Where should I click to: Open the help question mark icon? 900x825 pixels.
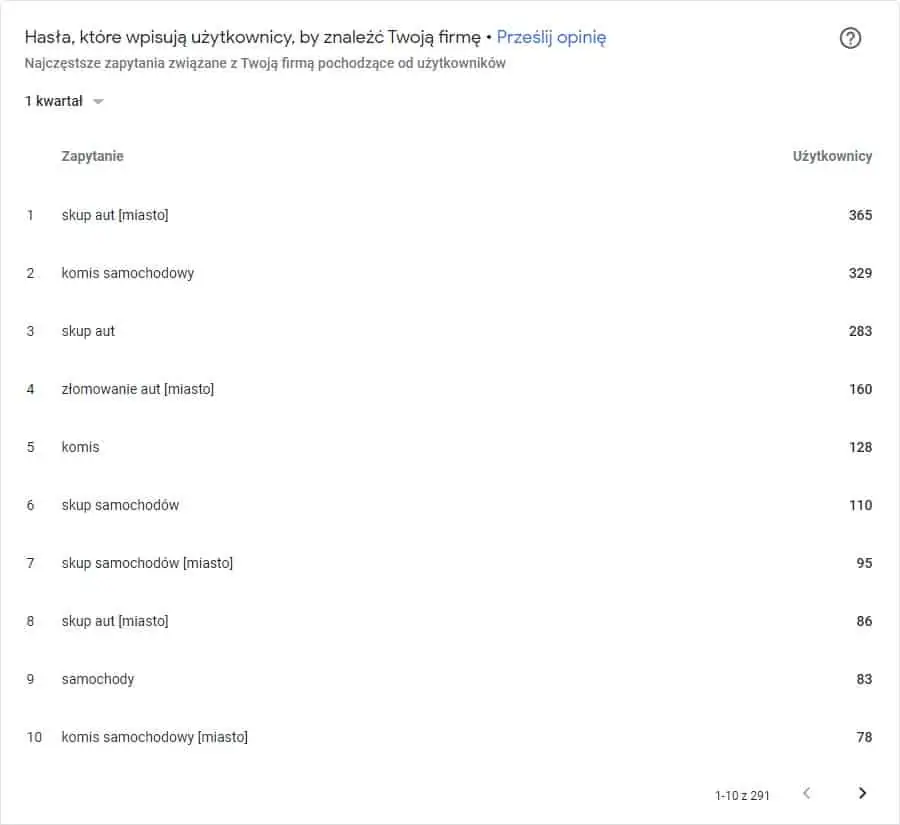(x=850, y=38)
